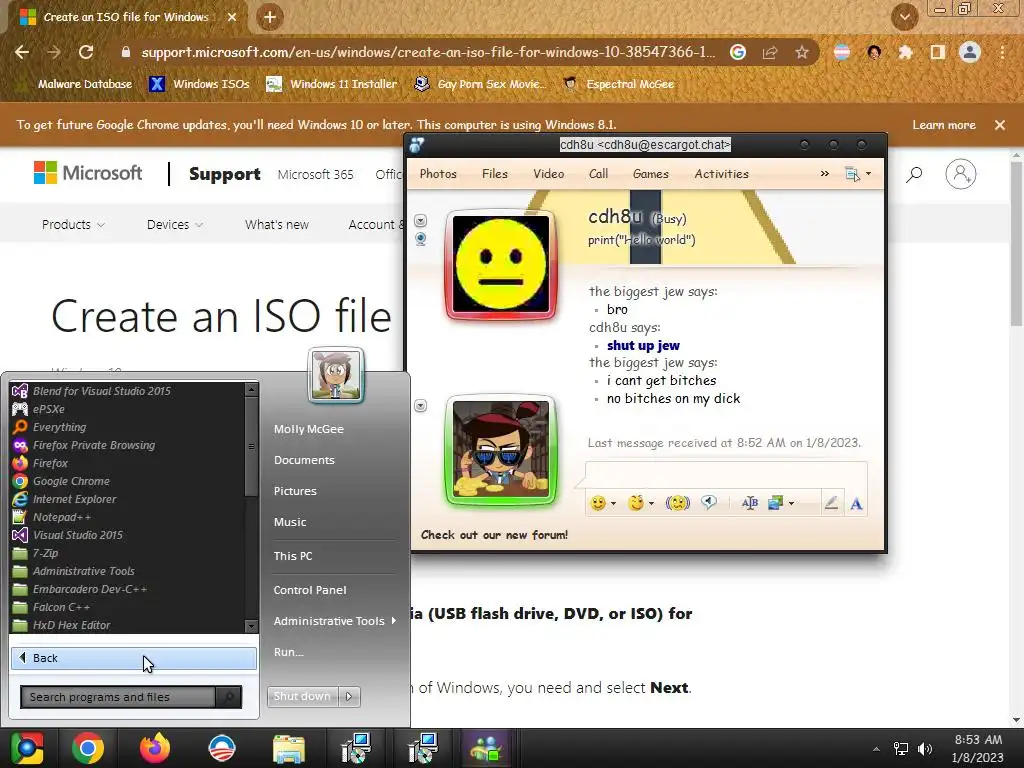Viewport: 1024px width, 768px height.
Task: Open the Documents folder link
Action: pos(304,460)
